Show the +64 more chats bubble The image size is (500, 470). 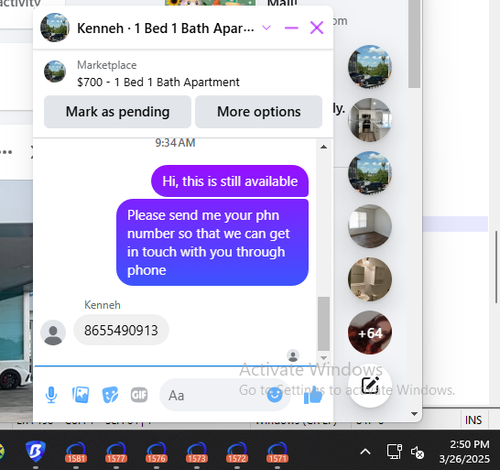(370, 333)
